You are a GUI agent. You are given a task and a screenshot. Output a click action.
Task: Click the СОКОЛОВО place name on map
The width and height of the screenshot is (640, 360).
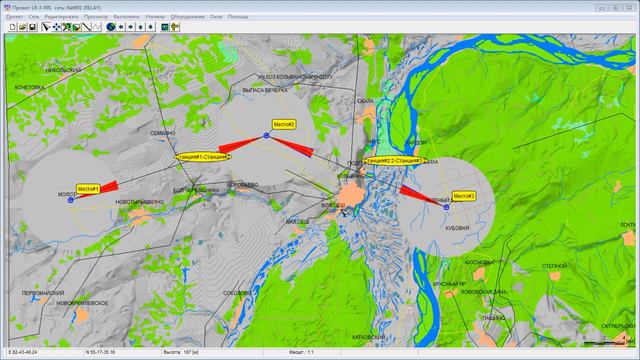(237, 293)
